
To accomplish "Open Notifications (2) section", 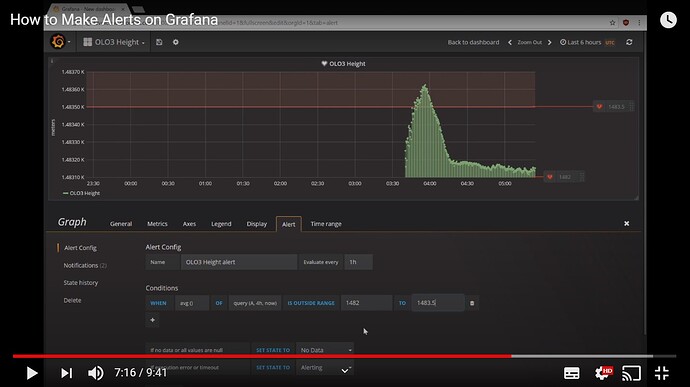I will (85, 265).
